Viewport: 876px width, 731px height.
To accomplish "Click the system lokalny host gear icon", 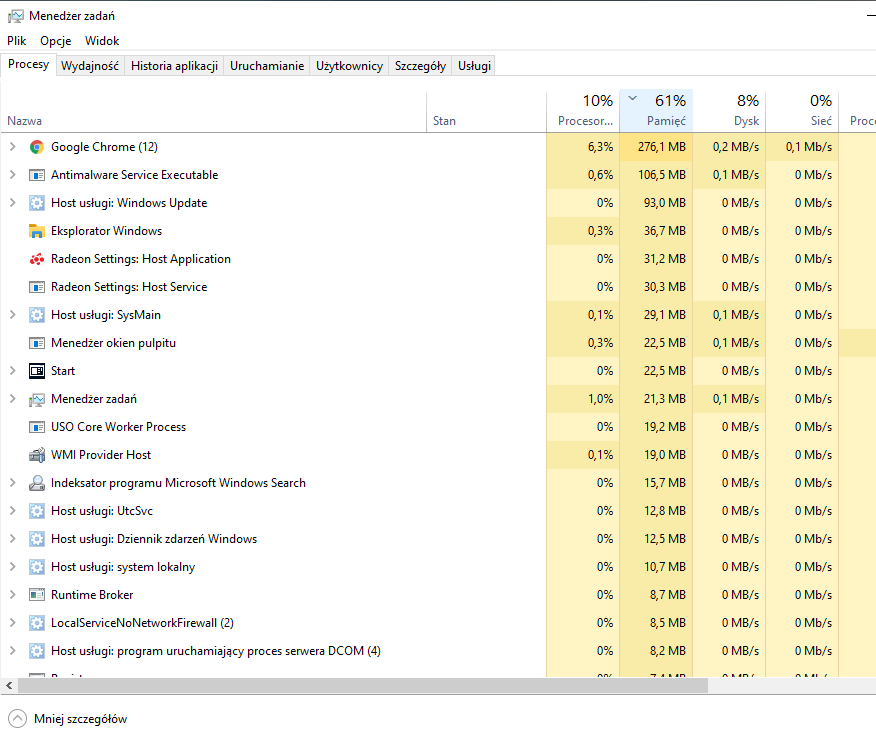I will click(37, 567).
